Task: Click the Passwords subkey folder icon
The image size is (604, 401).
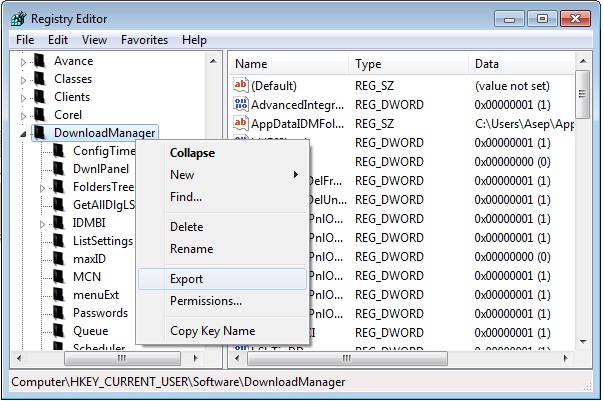Action: pos(58,313)
